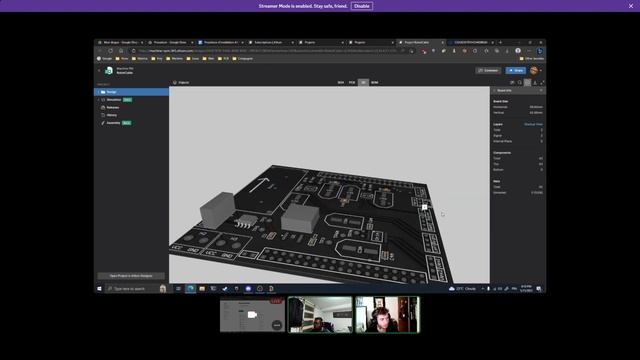Image resolution: width=640 pixels, height=360 pixels.
Task: Dismiss the Streamer Mode banner
Action: click(x=631, y=6)
